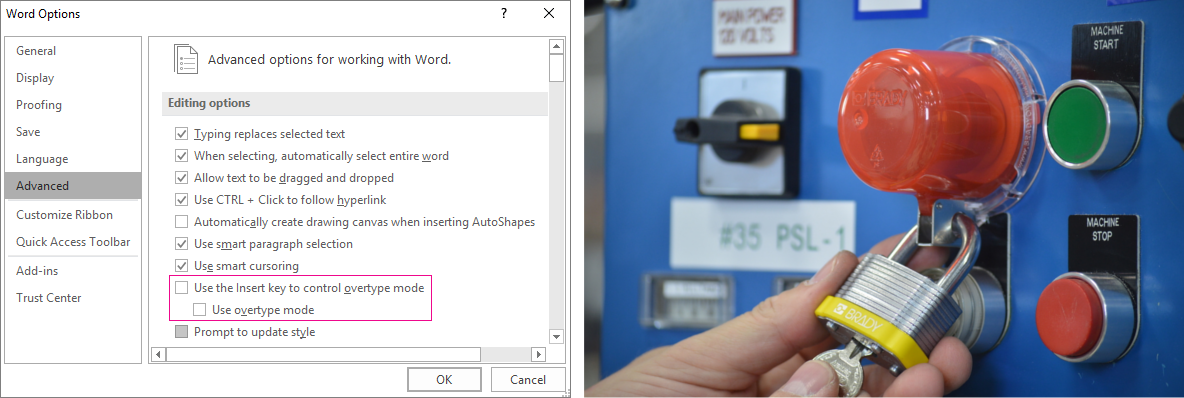Uncheck automatically select entire word option
The width and height of the screenshot is (1184, 398).
point(181,156)
